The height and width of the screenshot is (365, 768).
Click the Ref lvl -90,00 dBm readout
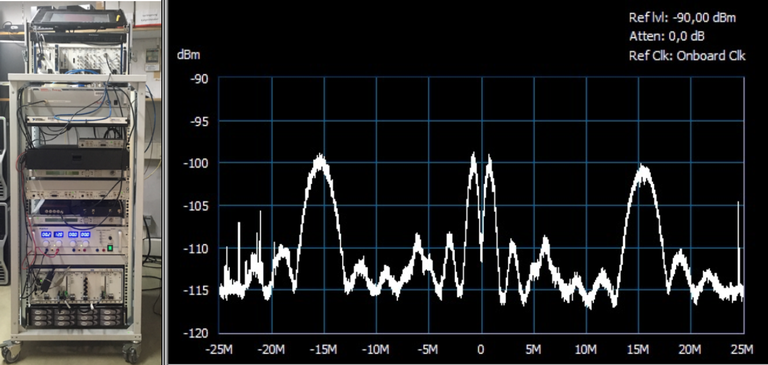[682, 18]
